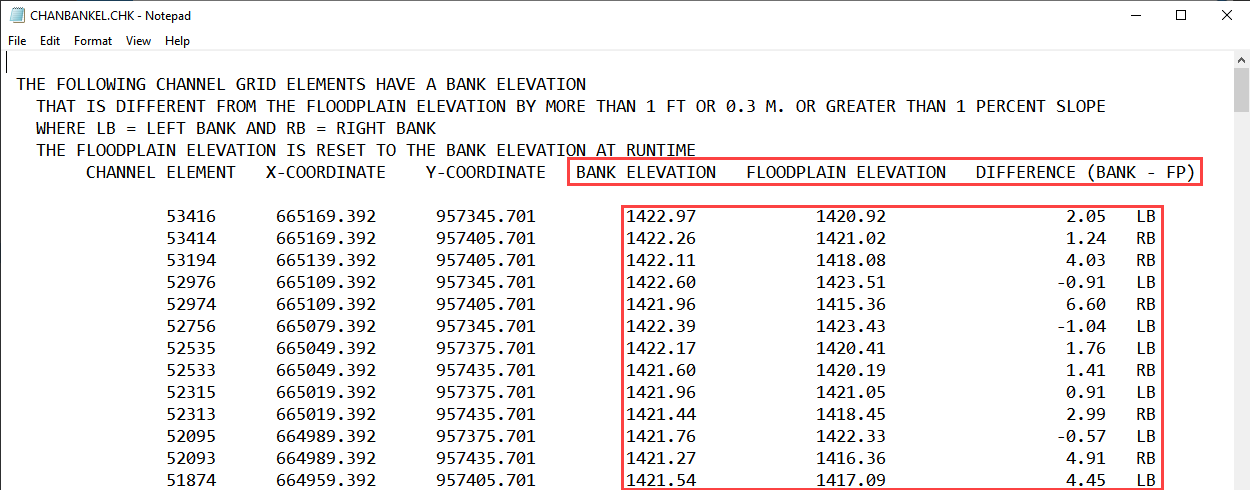Click floodplain elevation value 1417.09

click(x=851, y=480)
